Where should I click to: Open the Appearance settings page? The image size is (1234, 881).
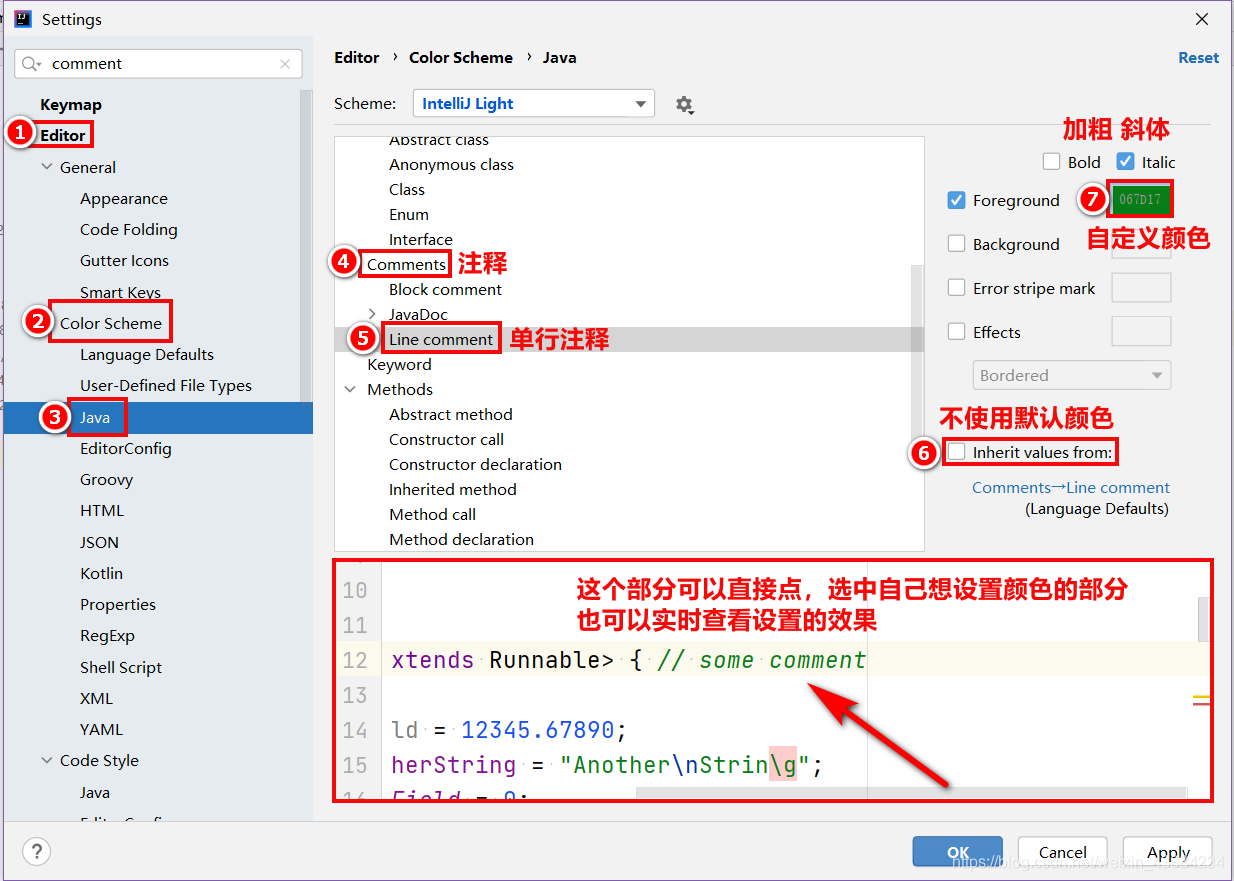point(124,198)
